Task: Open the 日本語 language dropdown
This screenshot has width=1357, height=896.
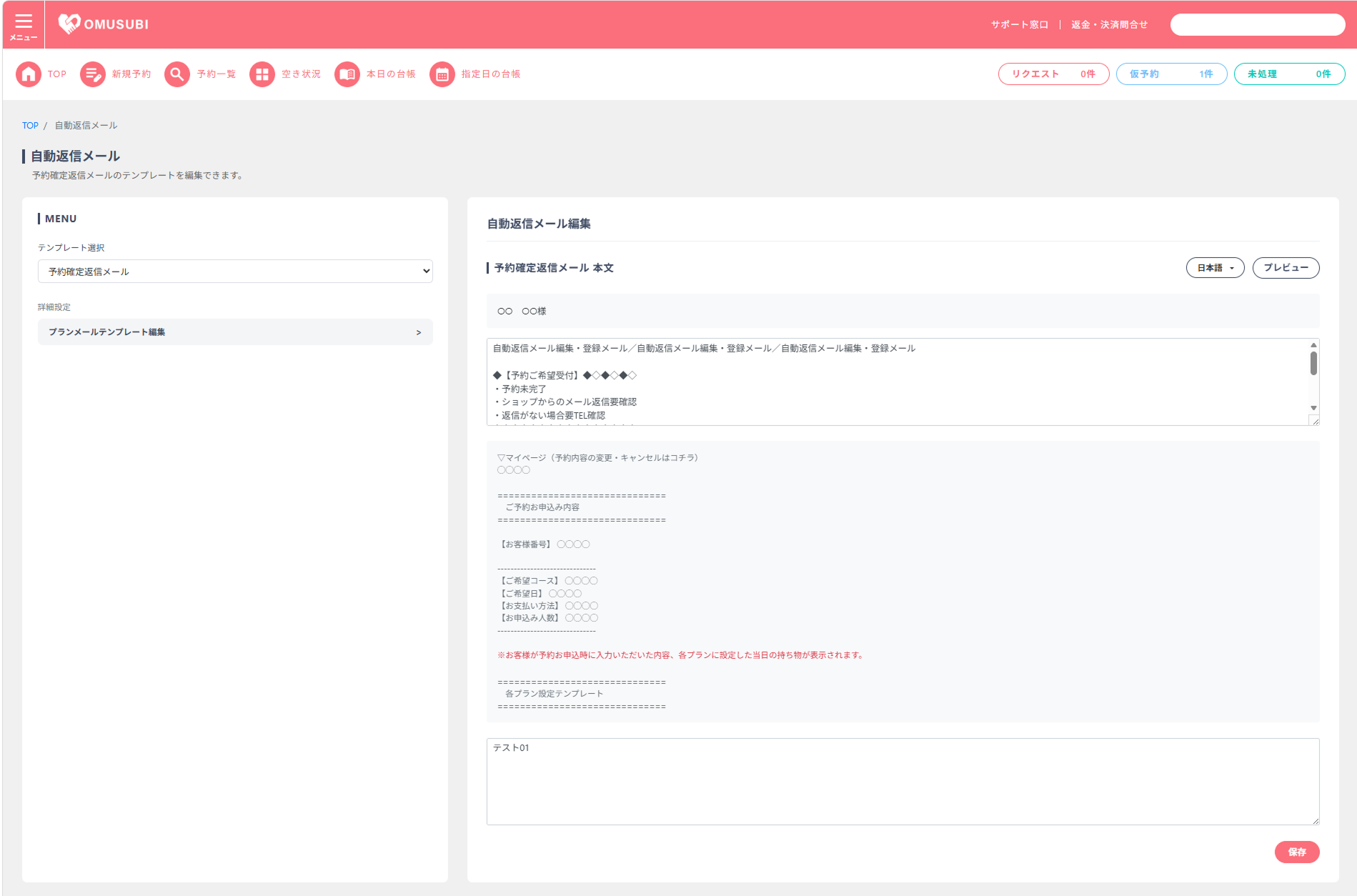Action: 1216,268
